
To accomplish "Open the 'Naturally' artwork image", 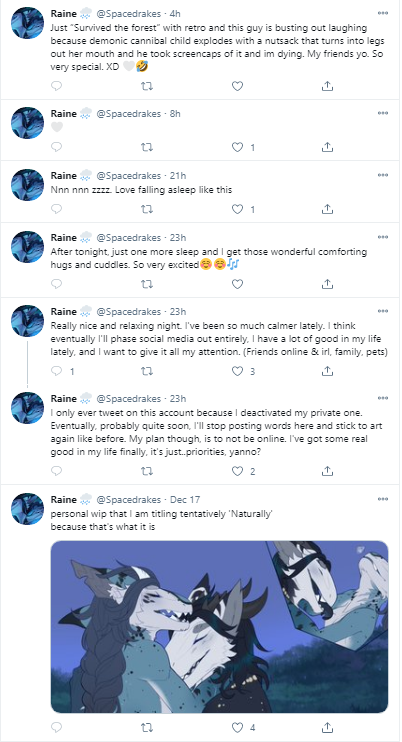I will [219, 627].
